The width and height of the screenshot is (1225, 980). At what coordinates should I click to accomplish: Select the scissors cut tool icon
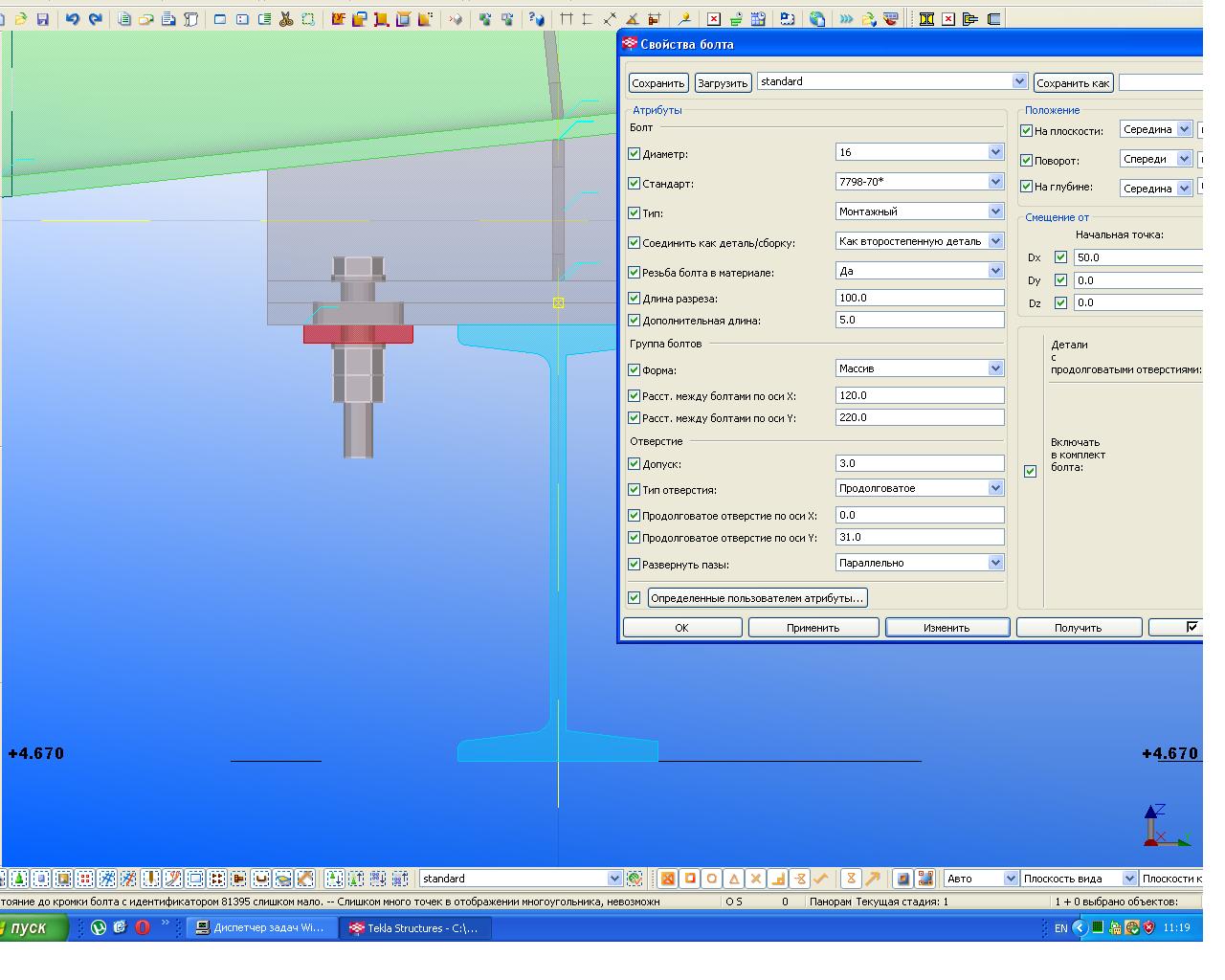pyautogui.click(x=286, y=19)
